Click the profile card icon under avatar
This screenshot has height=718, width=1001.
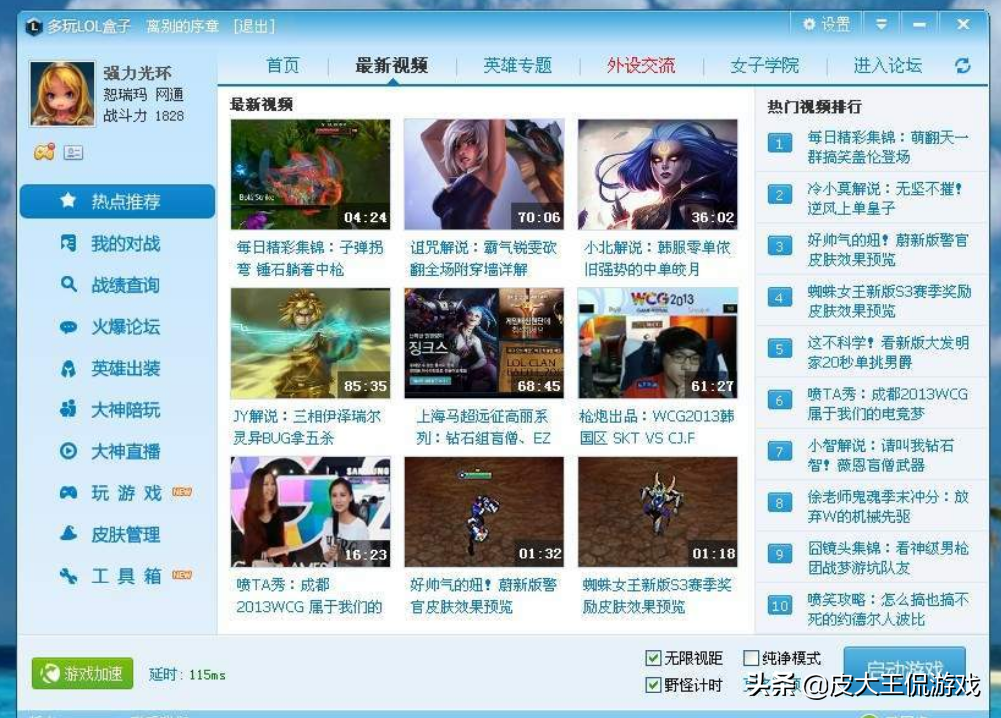pos(73,153)
